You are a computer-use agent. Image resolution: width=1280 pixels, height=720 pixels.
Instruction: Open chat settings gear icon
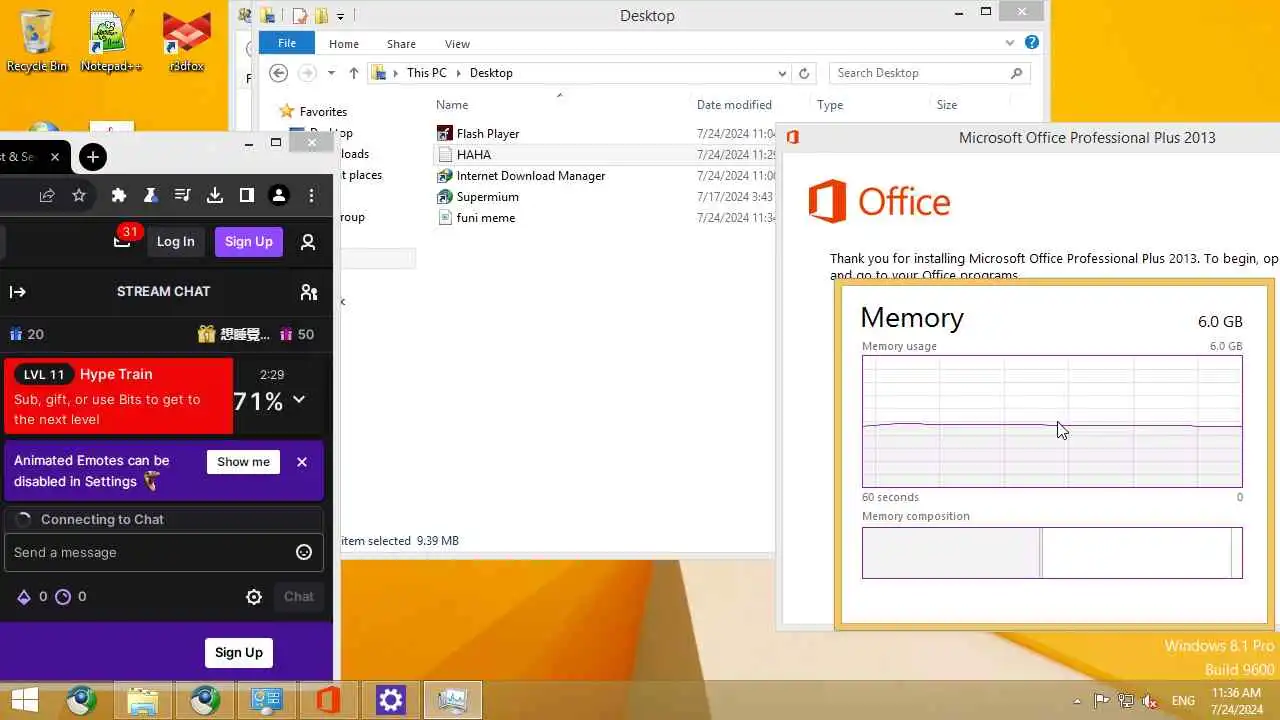point(254,597)
